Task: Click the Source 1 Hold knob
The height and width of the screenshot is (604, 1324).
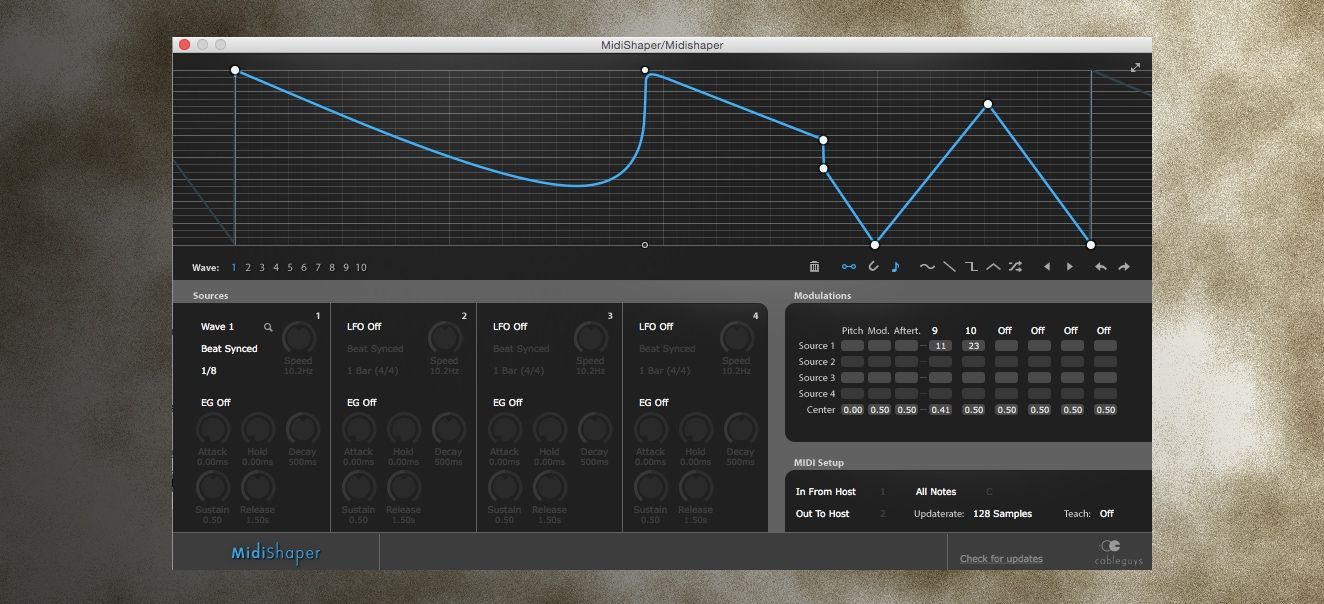Action: pos(257,429)
